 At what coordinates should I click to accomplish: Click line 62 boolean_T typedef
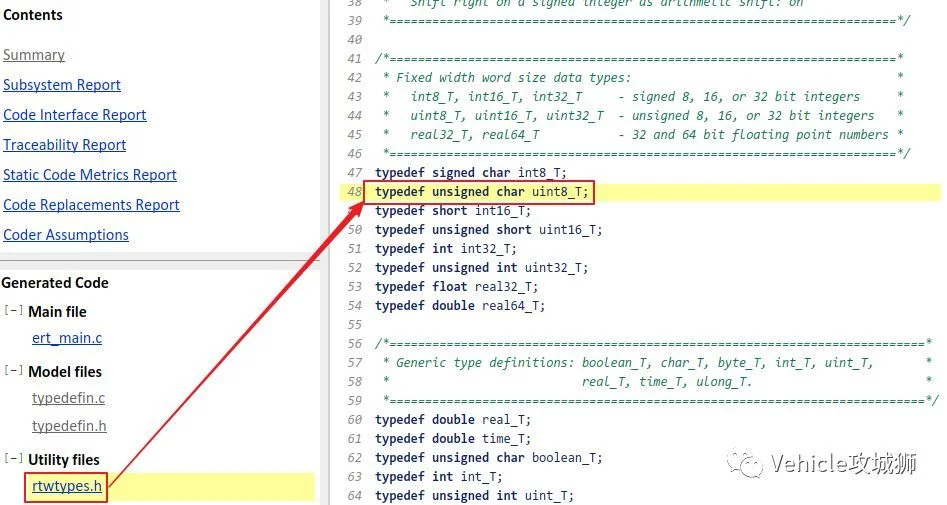coord(489,458)
